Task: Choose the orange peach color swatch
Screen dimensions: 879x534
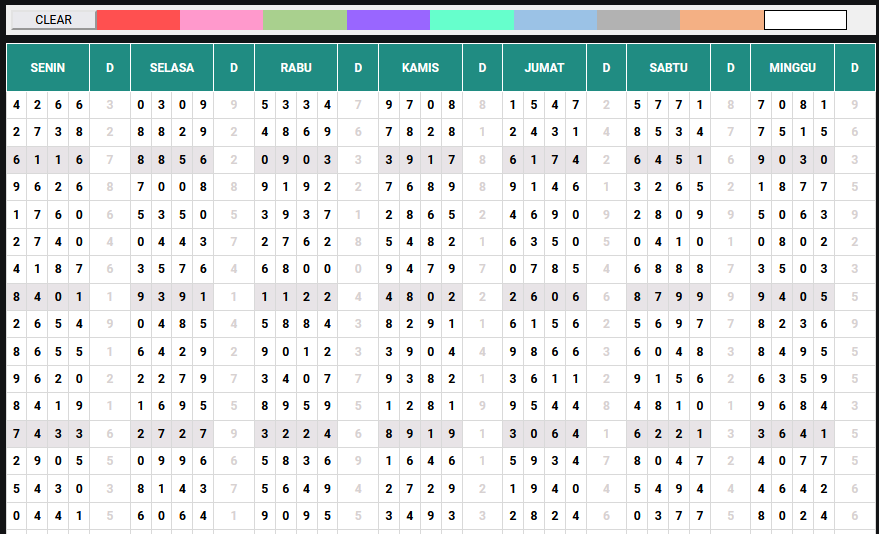Action: tap(721, 20)
